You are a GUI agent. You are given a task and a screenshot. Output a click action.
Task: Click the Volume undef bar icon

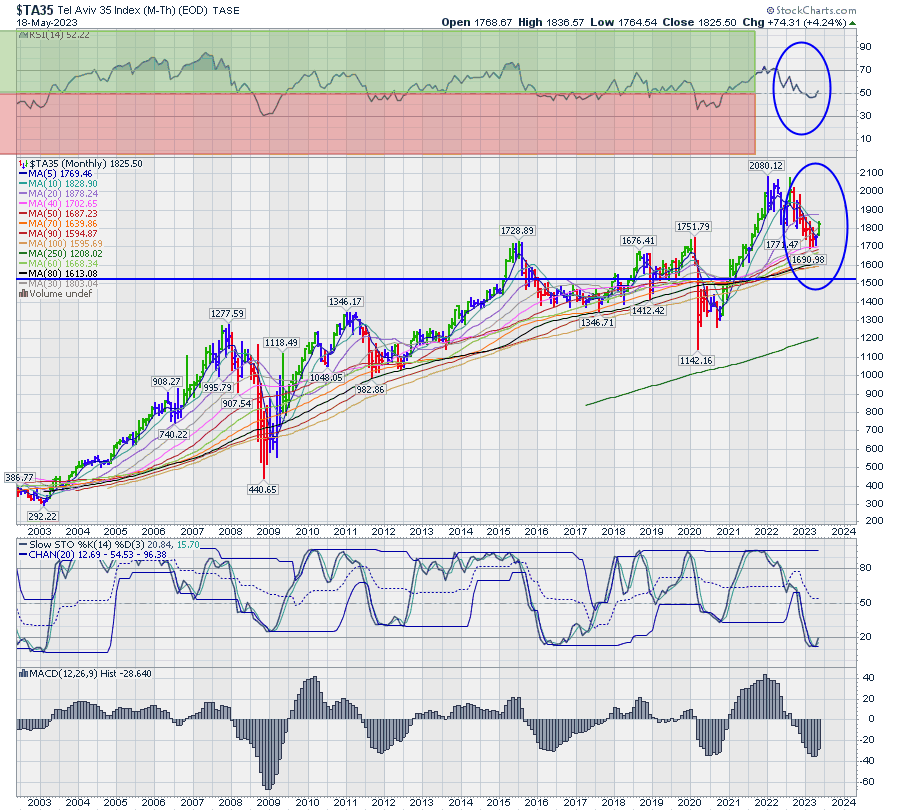tap(23, 293)
